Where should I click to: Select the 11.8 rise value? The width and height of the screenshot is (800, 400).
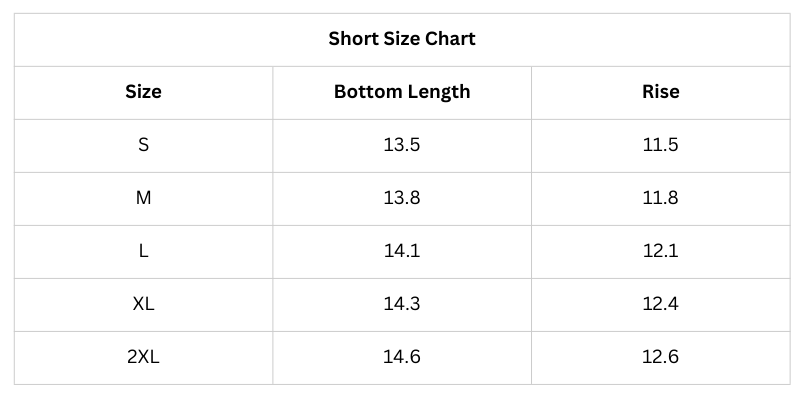coord(660,198)
